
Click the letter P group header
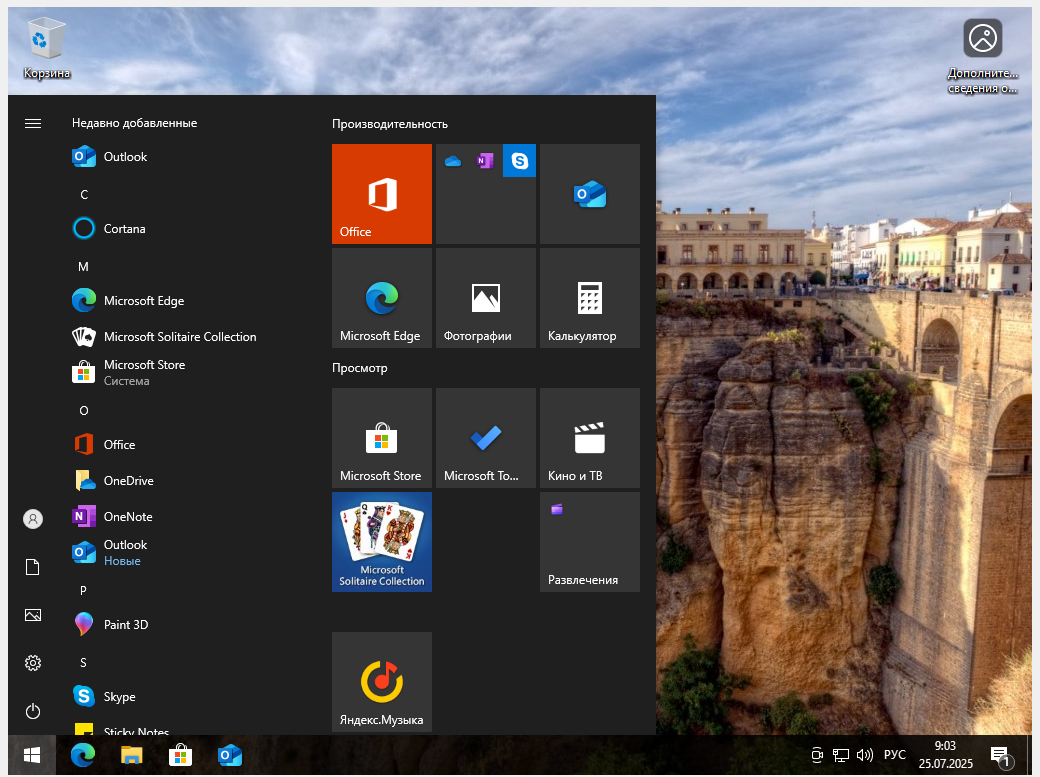coord(83,591)
